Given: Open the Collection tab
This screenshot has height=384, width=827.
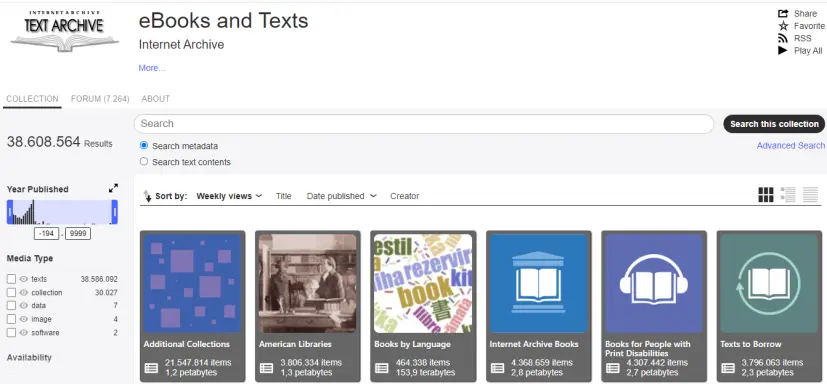Looking at the screenshot, I should tap(32, 99).
